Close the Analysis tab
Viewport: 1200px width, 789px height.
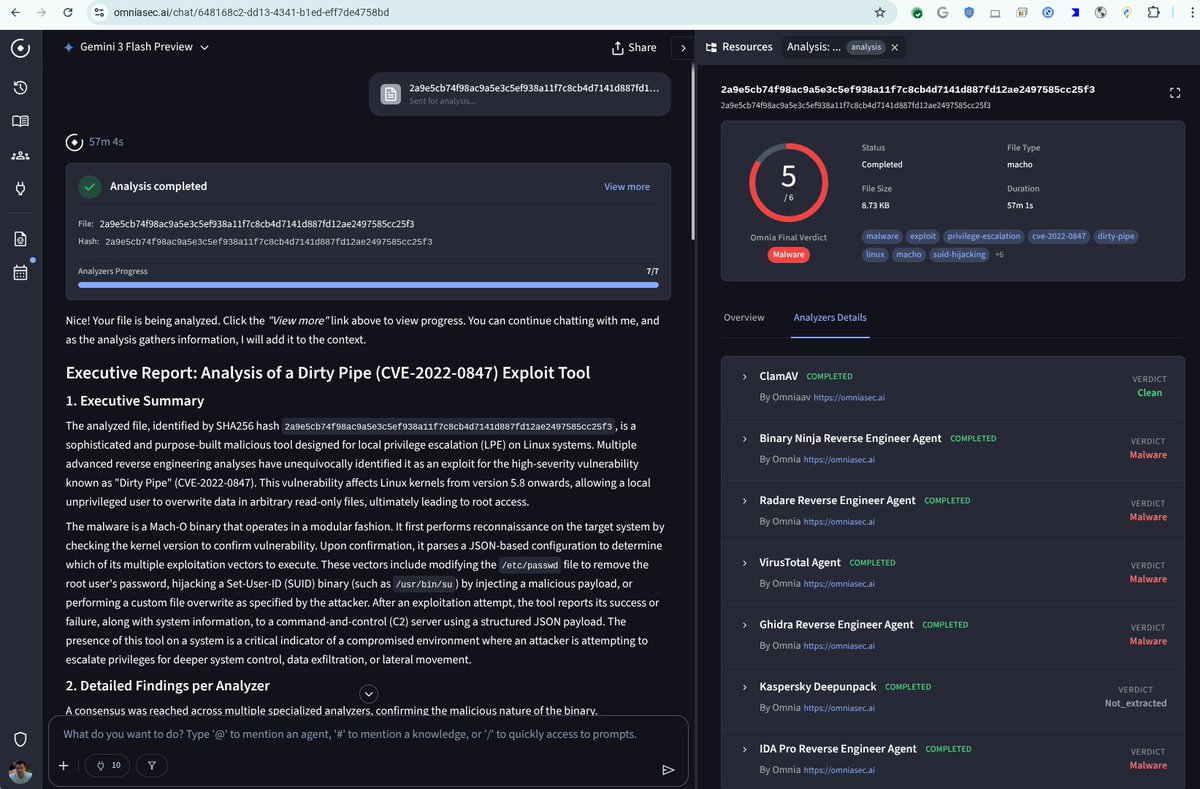pyautogui.click(x=895, y=47)
